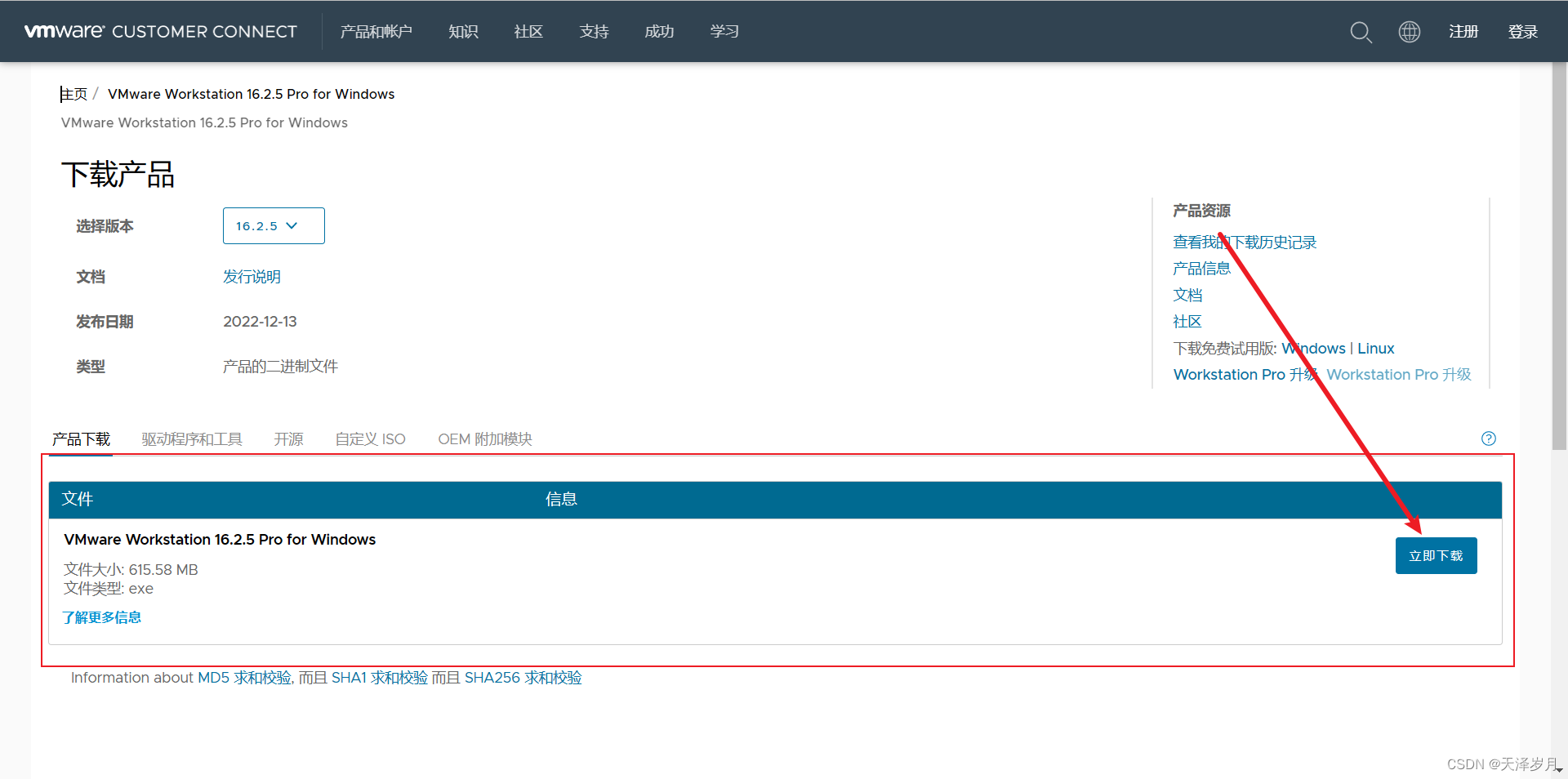Click the bold VMware Workstation 16.2.5 Pro file title
This screenshot has height=779, width=1568.
click(220, 540)
